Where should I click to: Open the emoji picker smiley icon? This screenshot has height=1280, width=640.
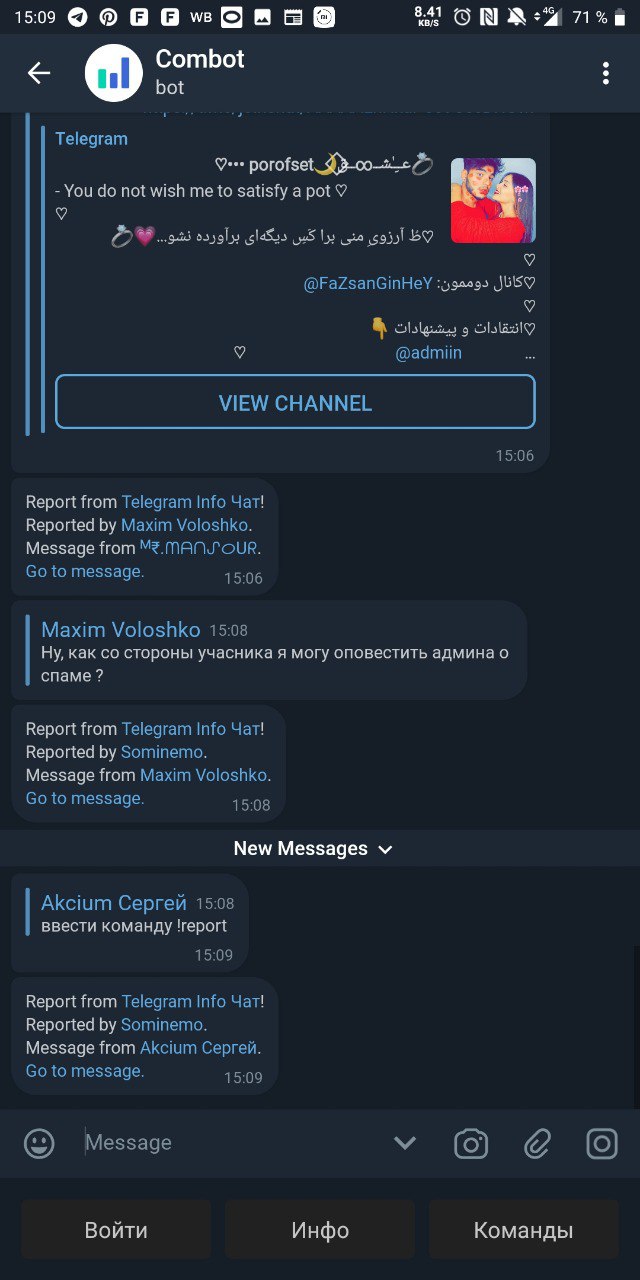point(39,1143)
